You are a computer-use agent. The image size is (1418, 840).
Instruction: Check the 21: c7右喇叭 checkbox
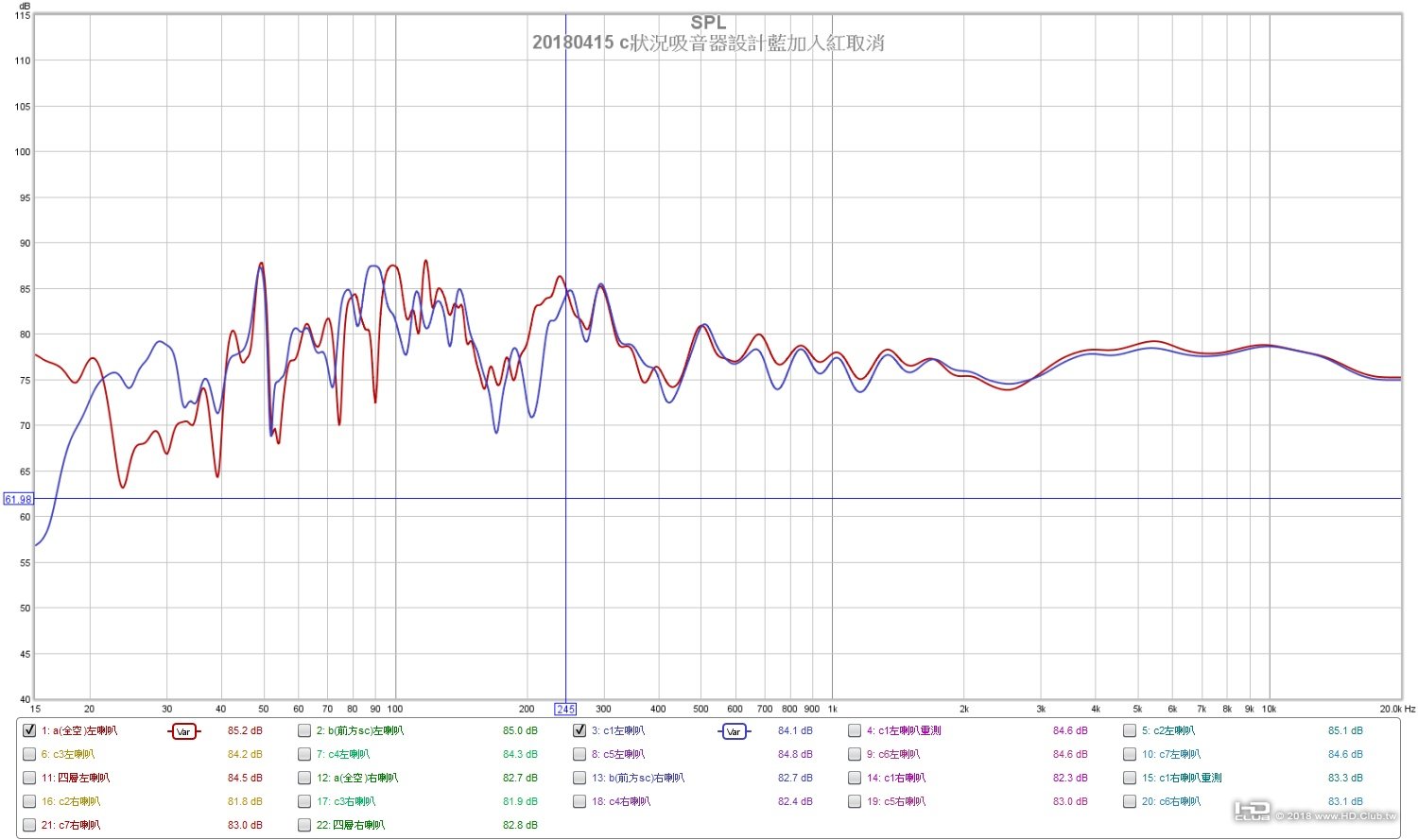pos(29,825)
